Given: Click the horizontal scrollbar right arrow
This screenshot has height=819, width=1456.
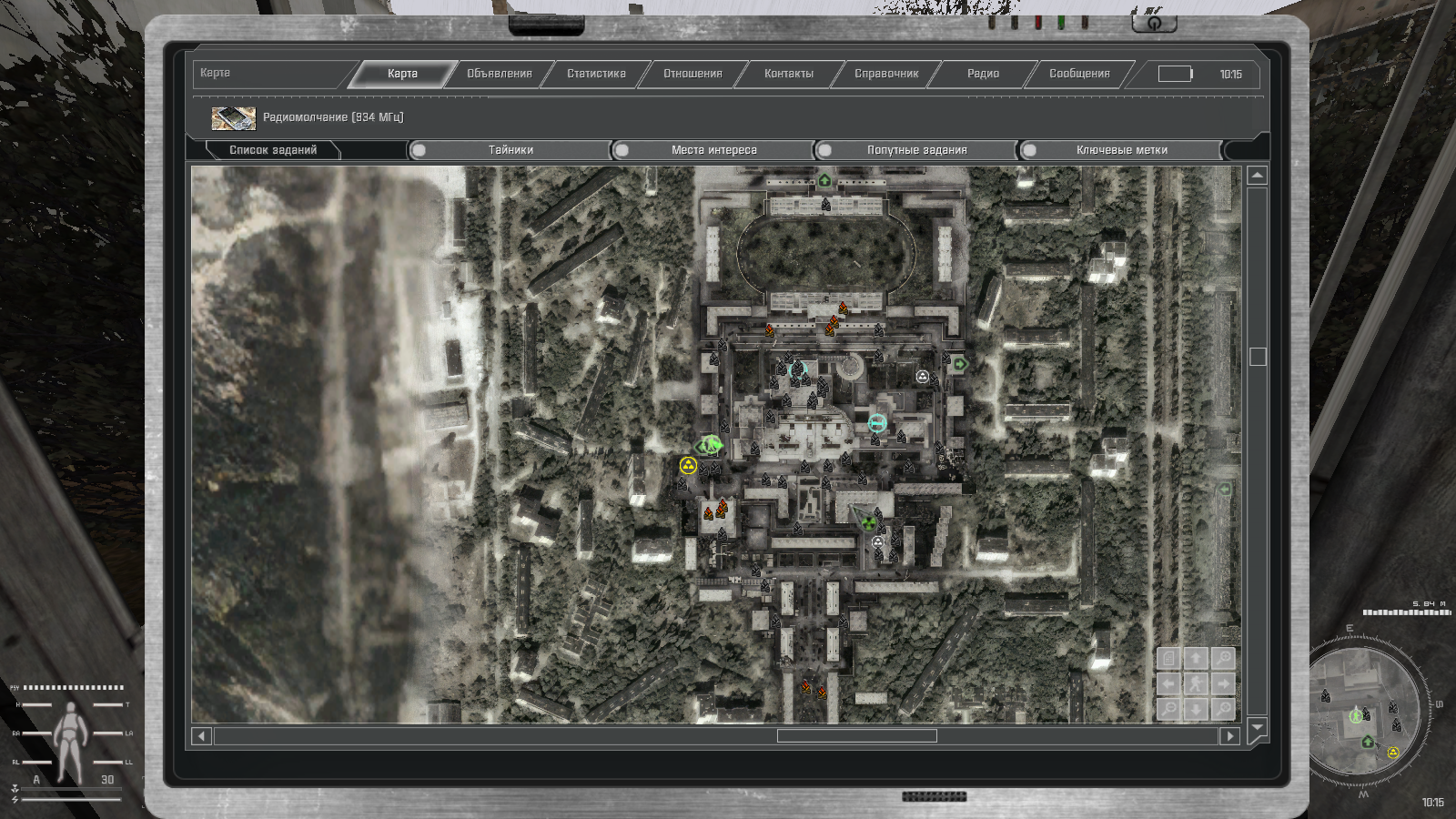Looking at the screenshot, I should point(1230,736).
